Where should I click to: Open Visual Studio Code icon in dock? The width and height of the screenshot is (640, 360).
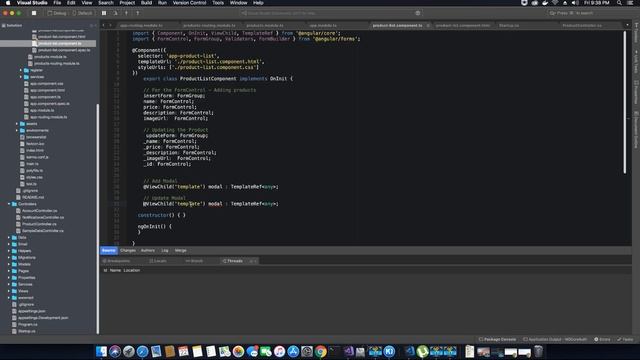pos(409,351)
